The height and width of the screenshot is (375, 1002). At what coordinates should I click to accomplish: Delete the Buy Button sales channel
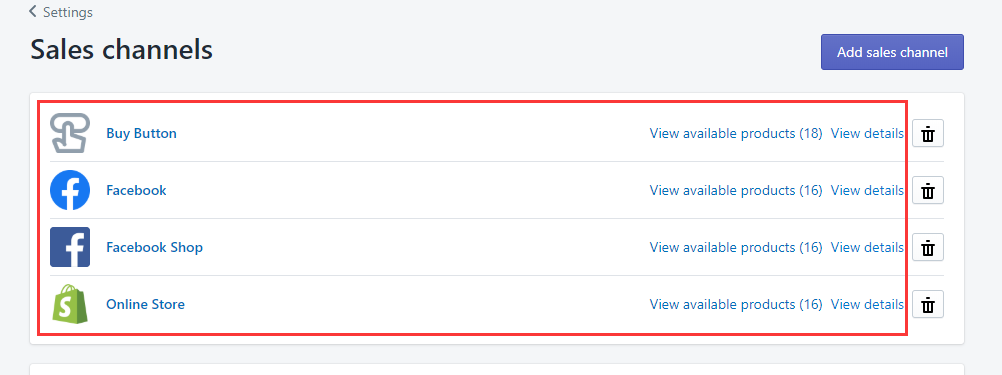tap(928, 134)
